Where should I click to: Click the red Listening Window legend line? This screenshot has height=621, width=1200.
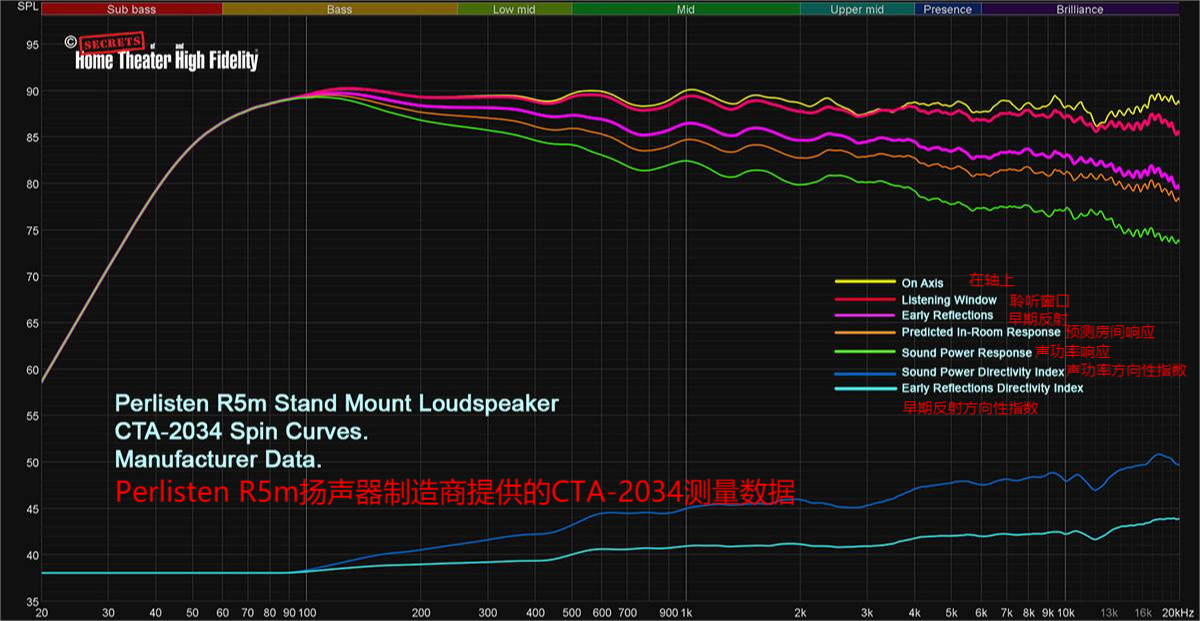(x=864, y=300)
